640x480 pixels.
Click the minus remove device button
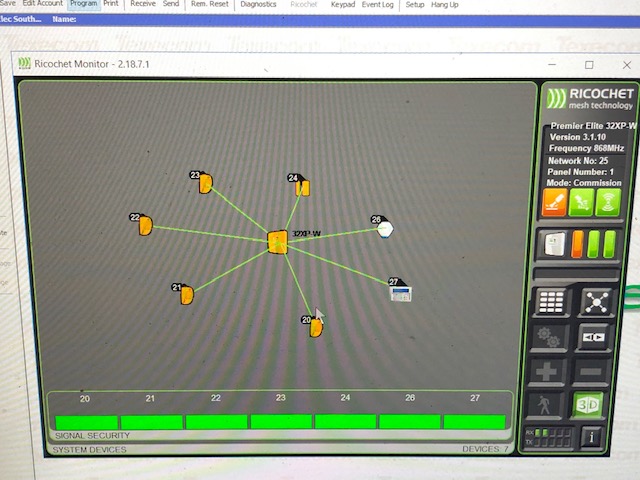pos(591,371)
